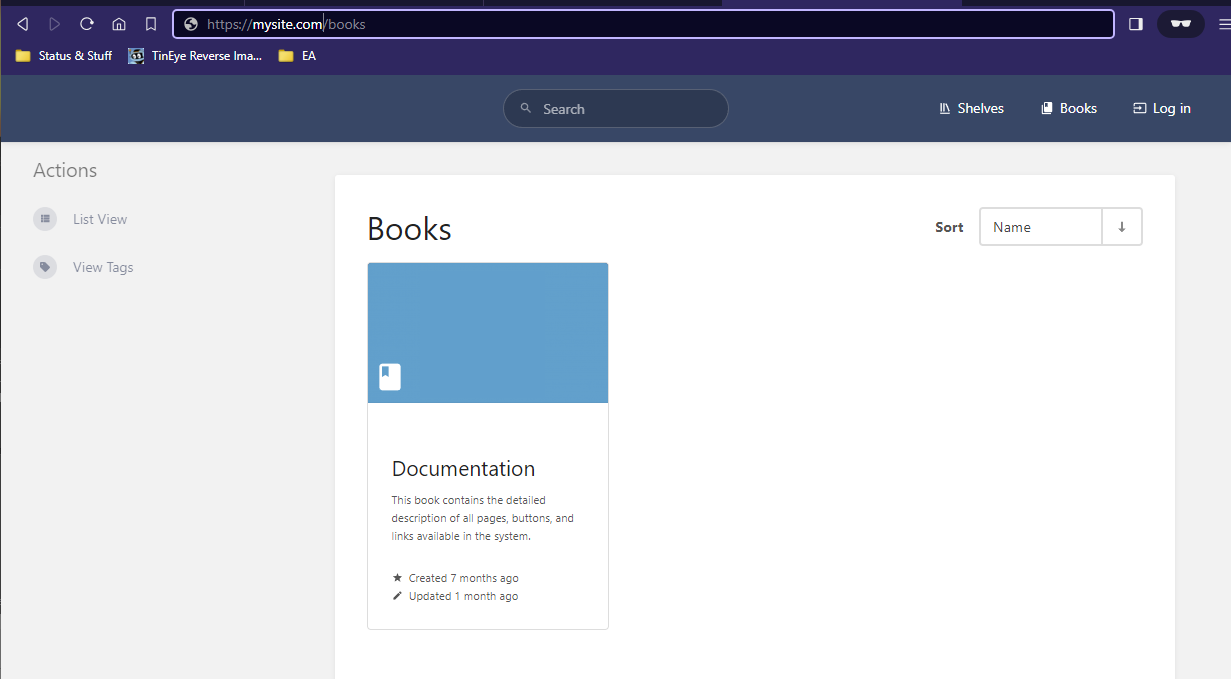
Task: Select the Shelves icon in the header
Action: [944, 108]
